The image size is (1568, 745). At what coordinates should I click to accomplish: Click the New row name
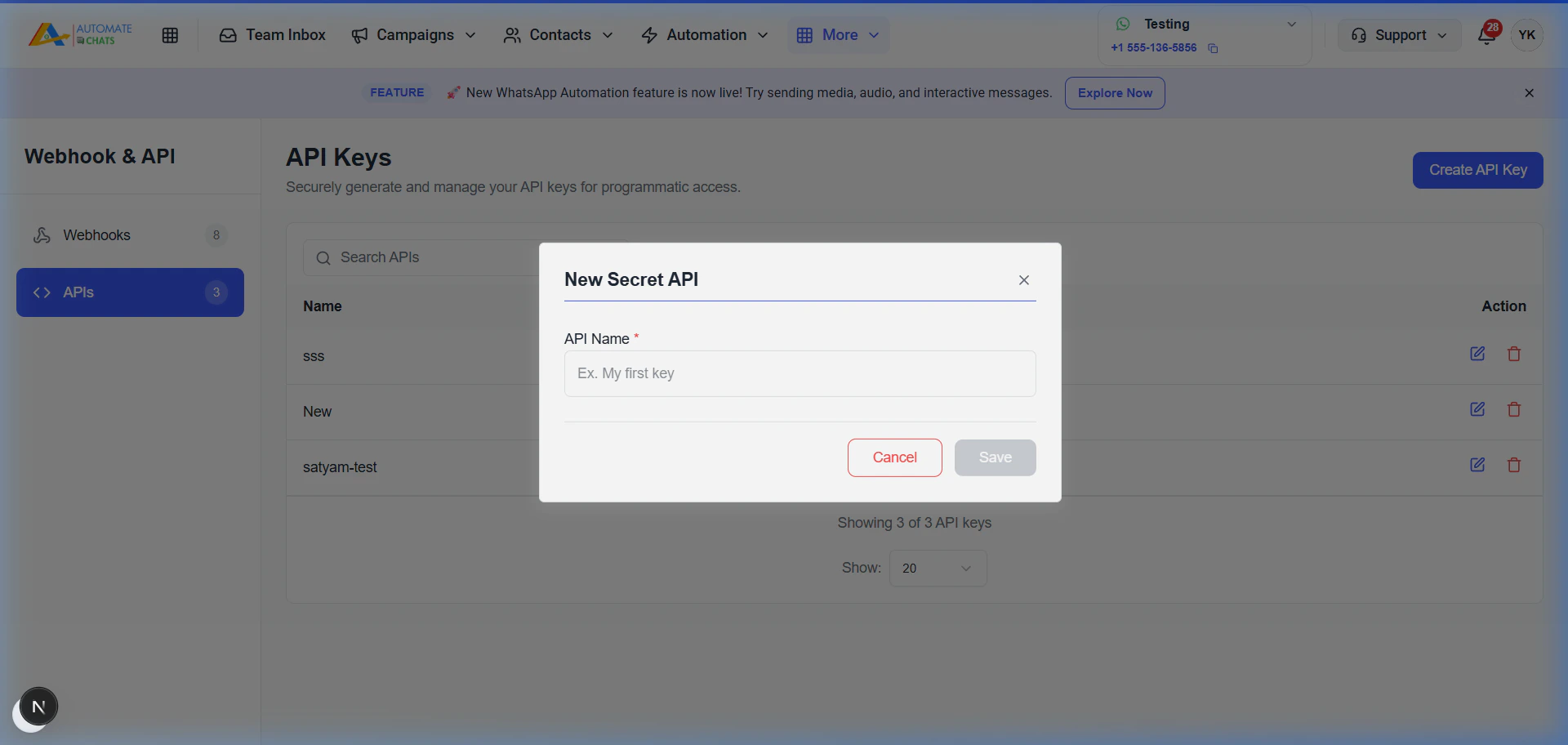(317, 412)
